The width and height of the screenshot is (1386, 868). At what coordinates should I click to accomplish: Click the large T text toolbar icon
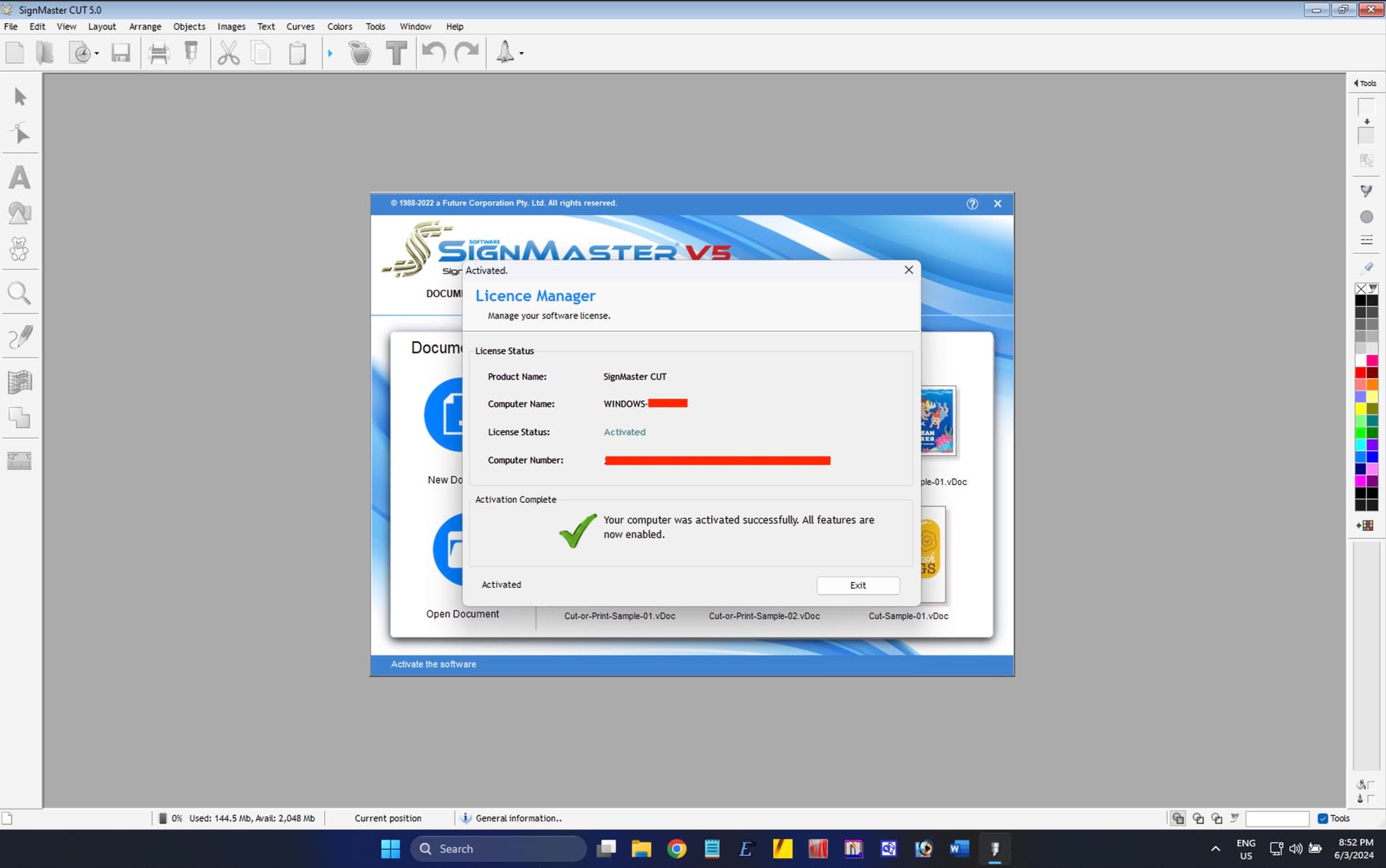pos(396,53)
